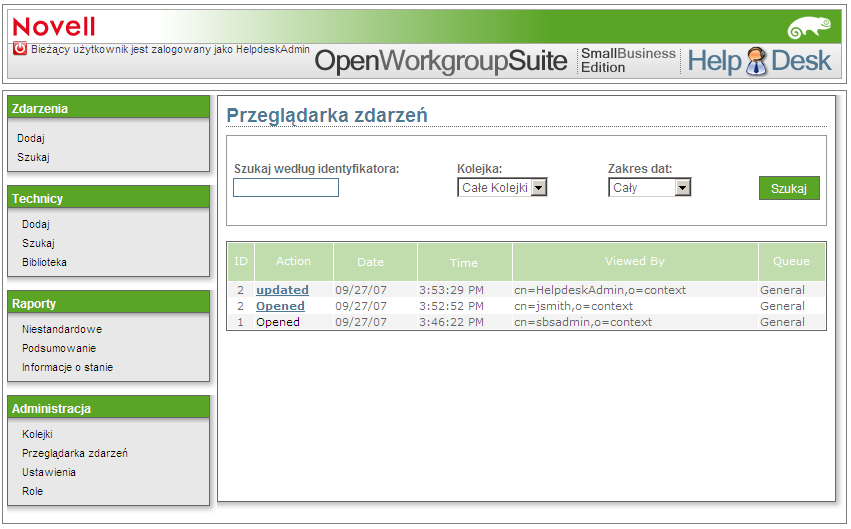Viewport: 851px width, 529px height.
Task: Click the red logout power icon
Action: click(x=20, y=48)
